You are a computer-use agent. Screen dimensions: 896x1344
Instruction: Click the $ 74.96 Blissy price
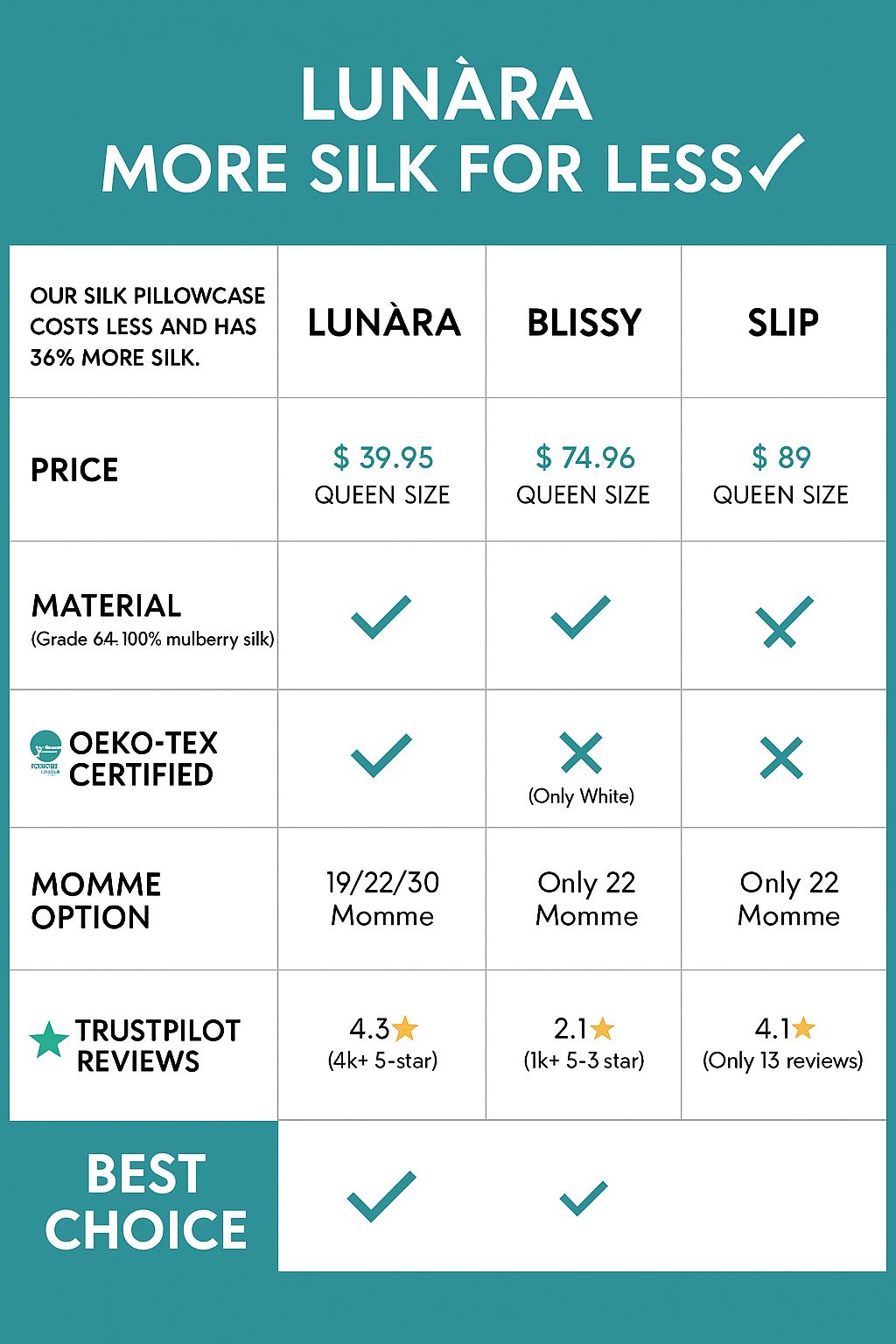pyautogui.click(x=584, y=458)
